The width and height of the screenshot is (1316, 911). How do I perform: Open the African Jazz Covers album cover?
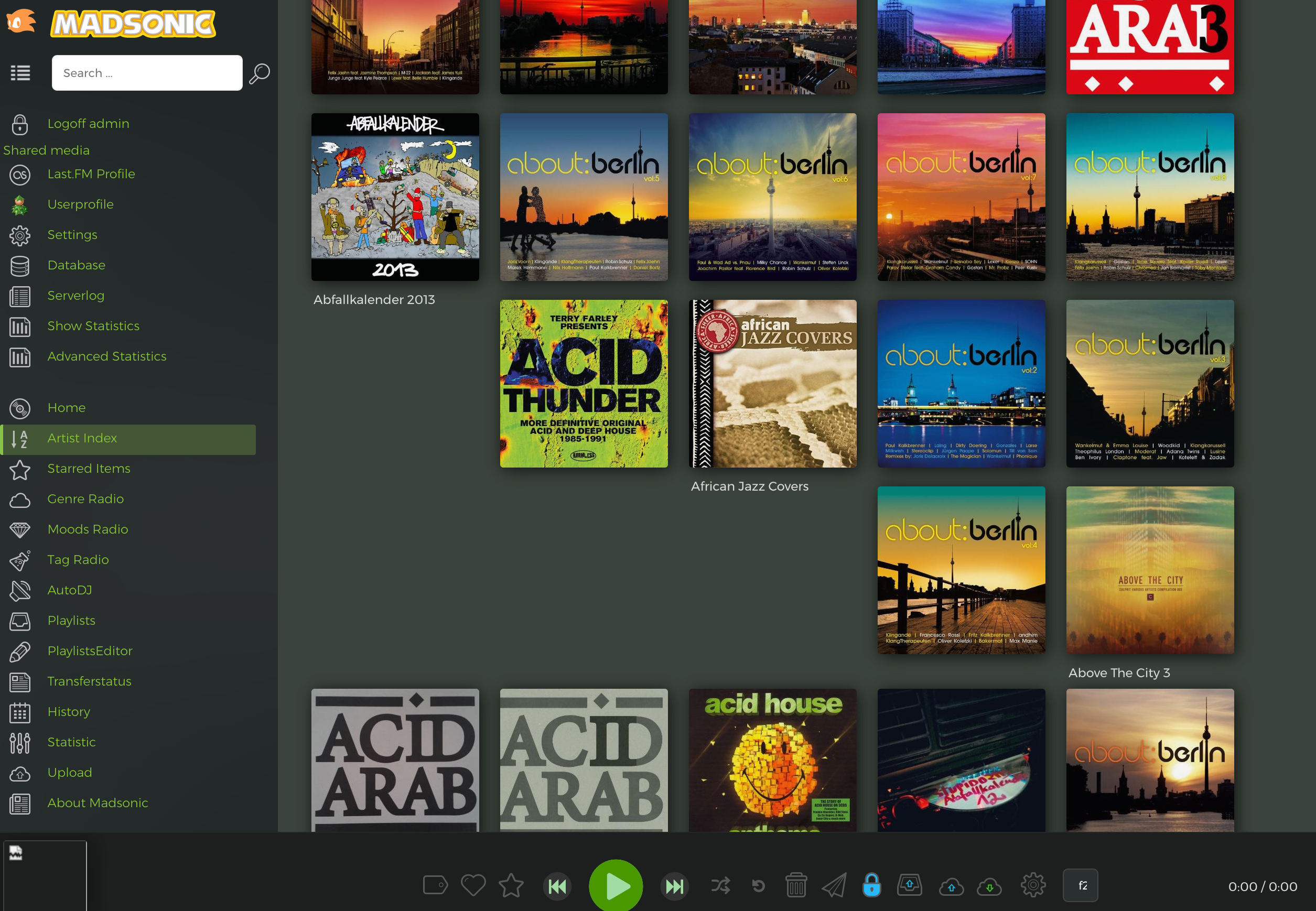coord(772,384)
